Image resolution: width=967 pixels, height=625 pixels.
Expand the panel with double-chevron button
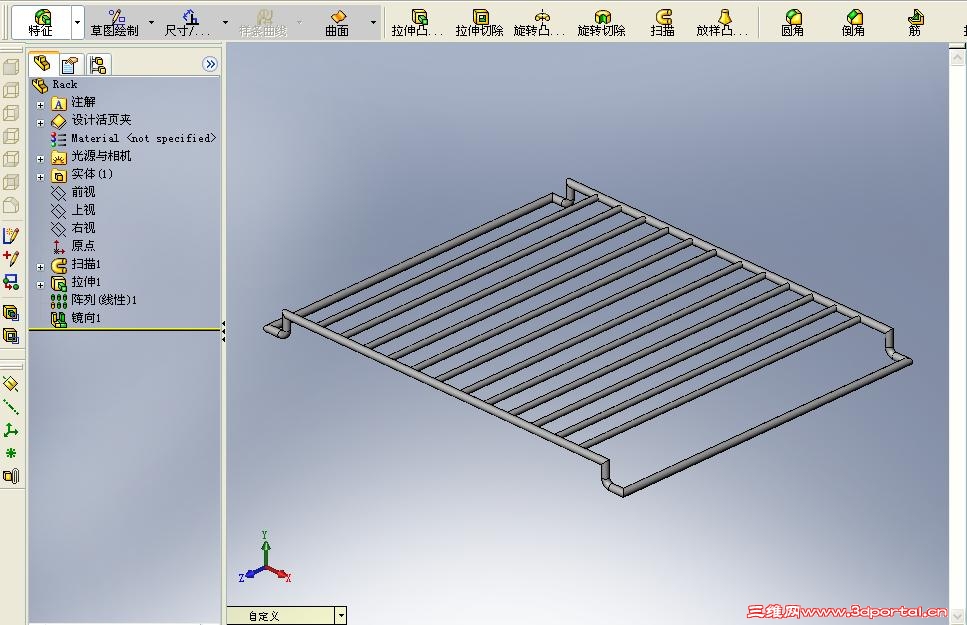pyautogui.click(x=210, y=64)
